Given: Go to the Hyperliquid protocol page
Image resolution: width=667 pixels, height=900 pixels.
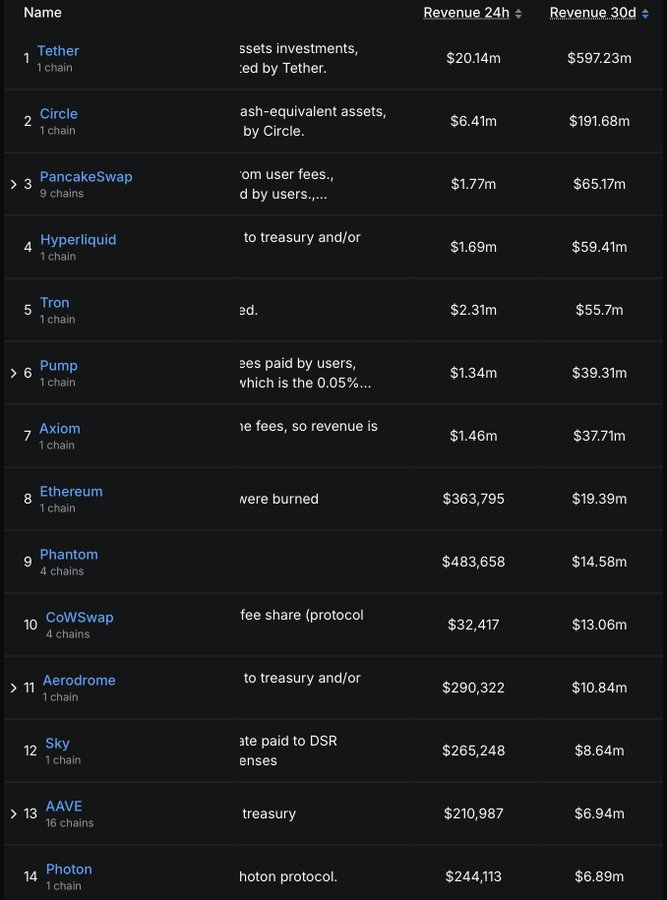Looking at the screenshot, I should click(78, 240).
